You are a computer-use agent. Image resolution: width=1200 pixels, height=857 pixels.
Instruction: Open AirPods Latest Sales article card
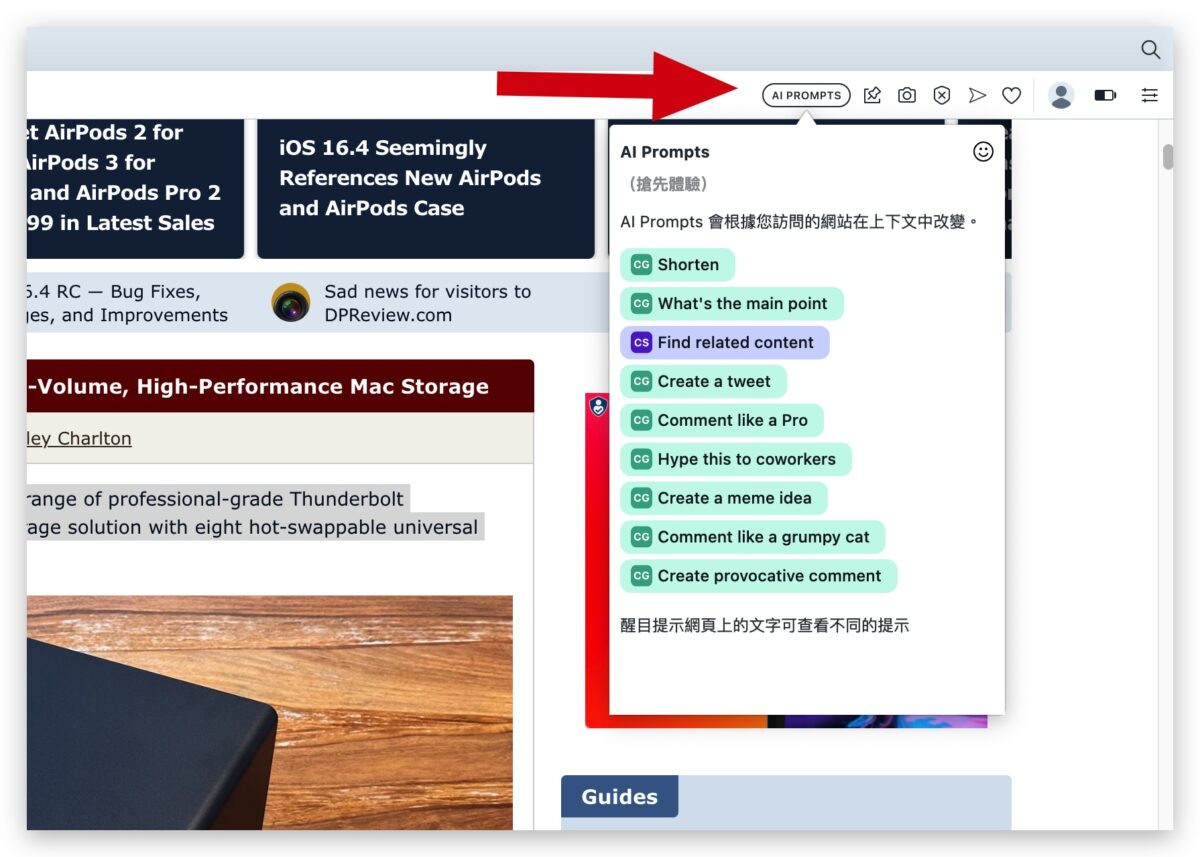point(135,188)
